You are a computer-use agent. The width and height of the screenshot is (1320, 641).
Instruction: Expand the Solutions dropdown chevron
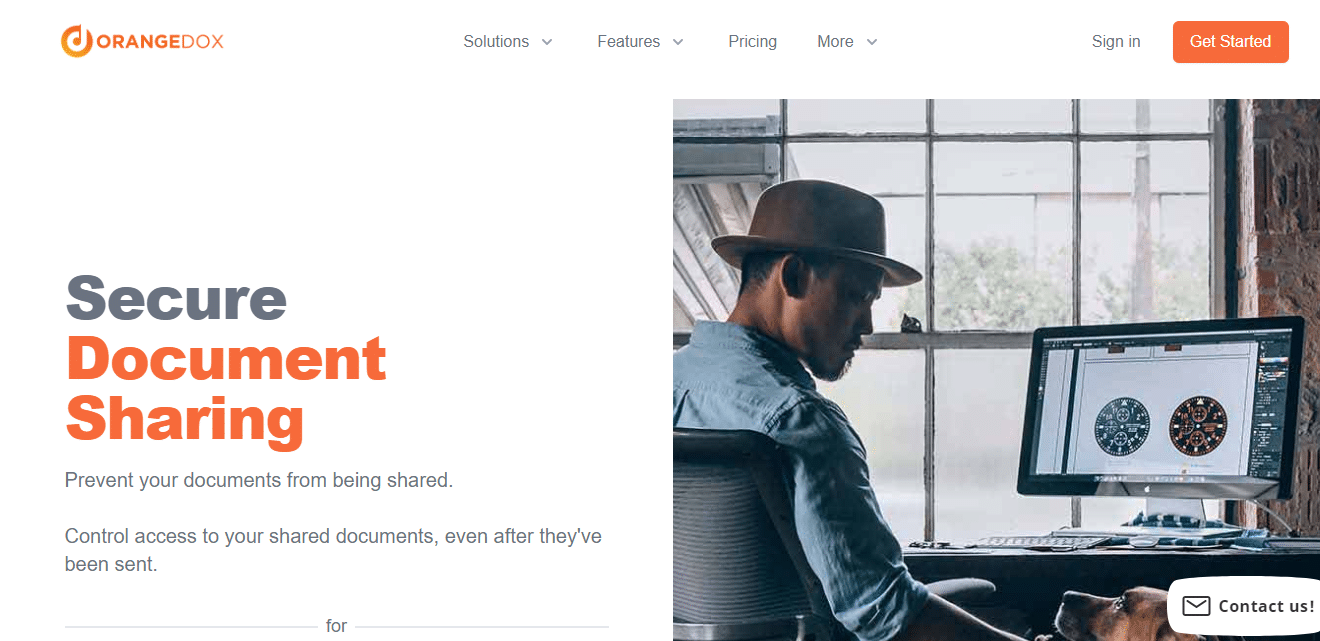(547, 42)
